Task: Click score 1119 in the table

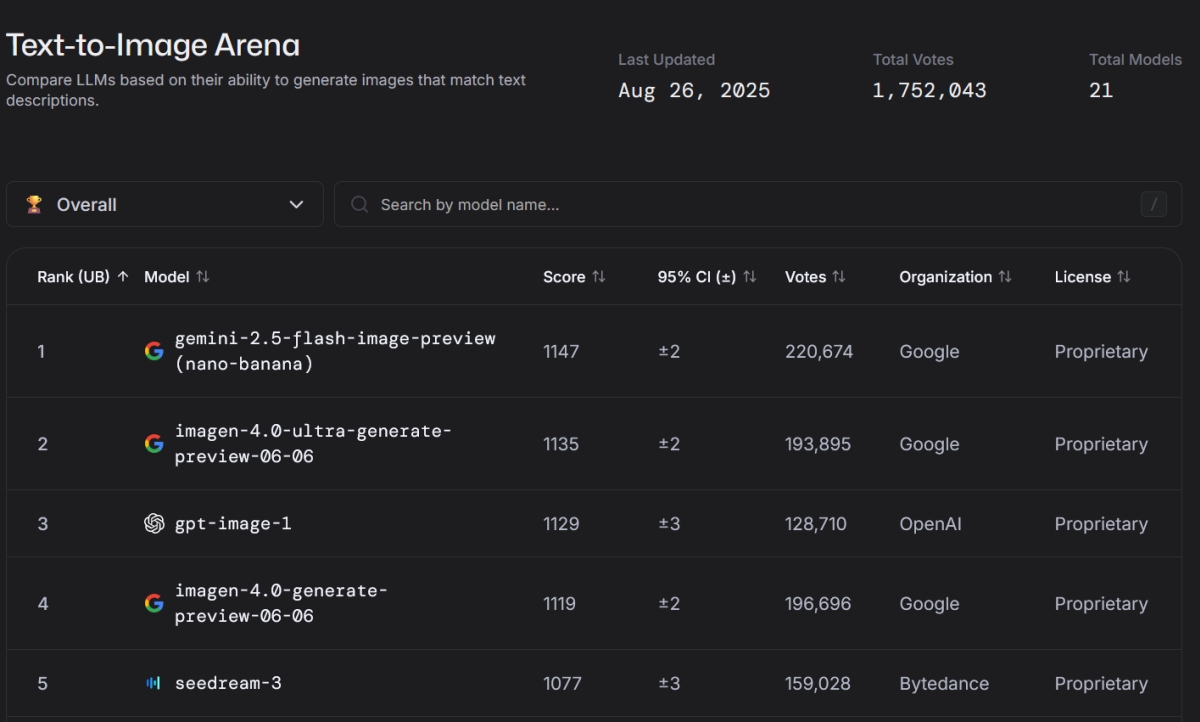Action: (x=561, y=604)
